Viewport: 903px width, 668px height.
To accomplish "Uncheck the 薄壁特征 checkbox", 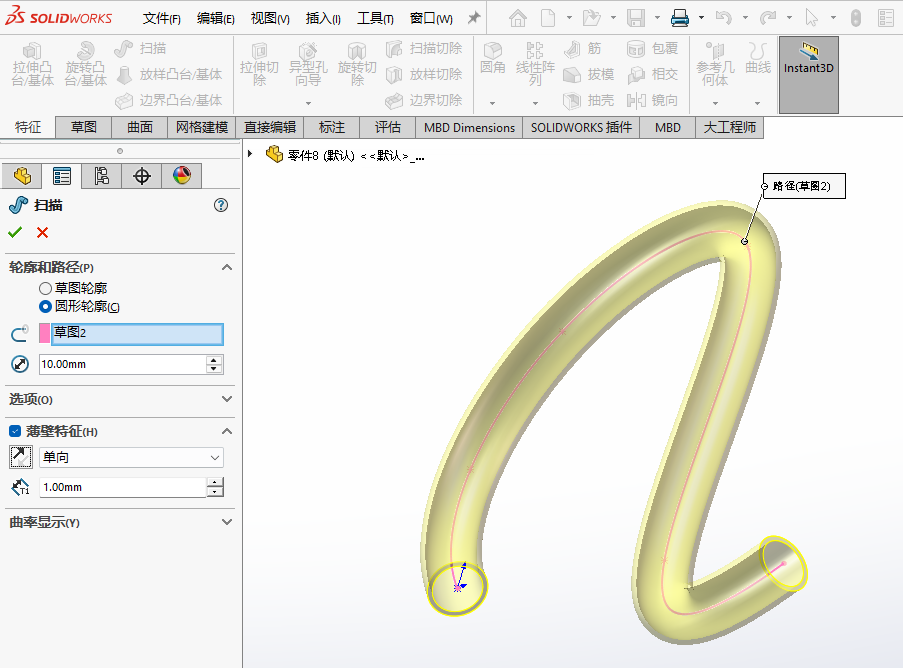I will [15, 431].
